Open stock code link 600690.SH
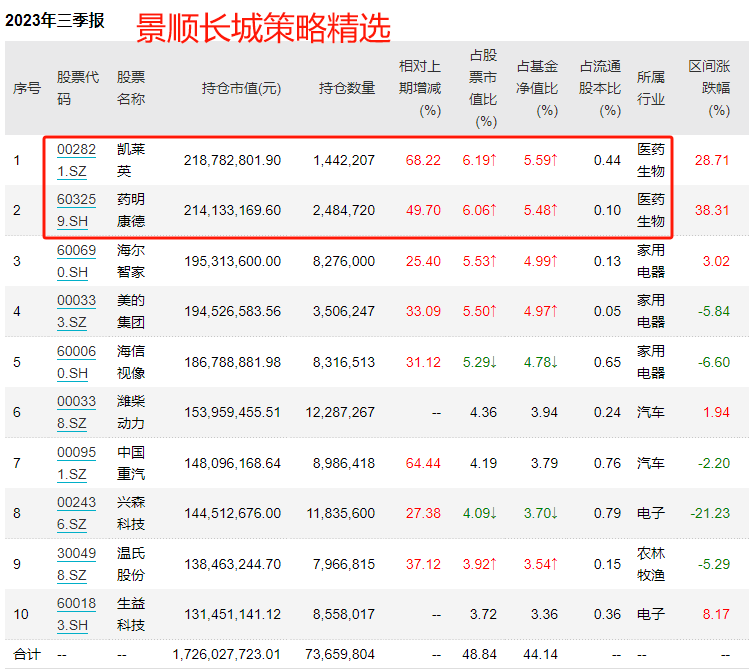This screenshot has height=672, width=749. (x=76, y=261)
